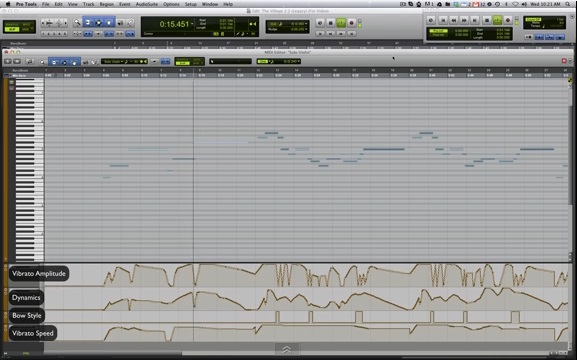Open the Solo Violin track selector dropdown
The image size is (577, 360).
(x=112, y=61)
